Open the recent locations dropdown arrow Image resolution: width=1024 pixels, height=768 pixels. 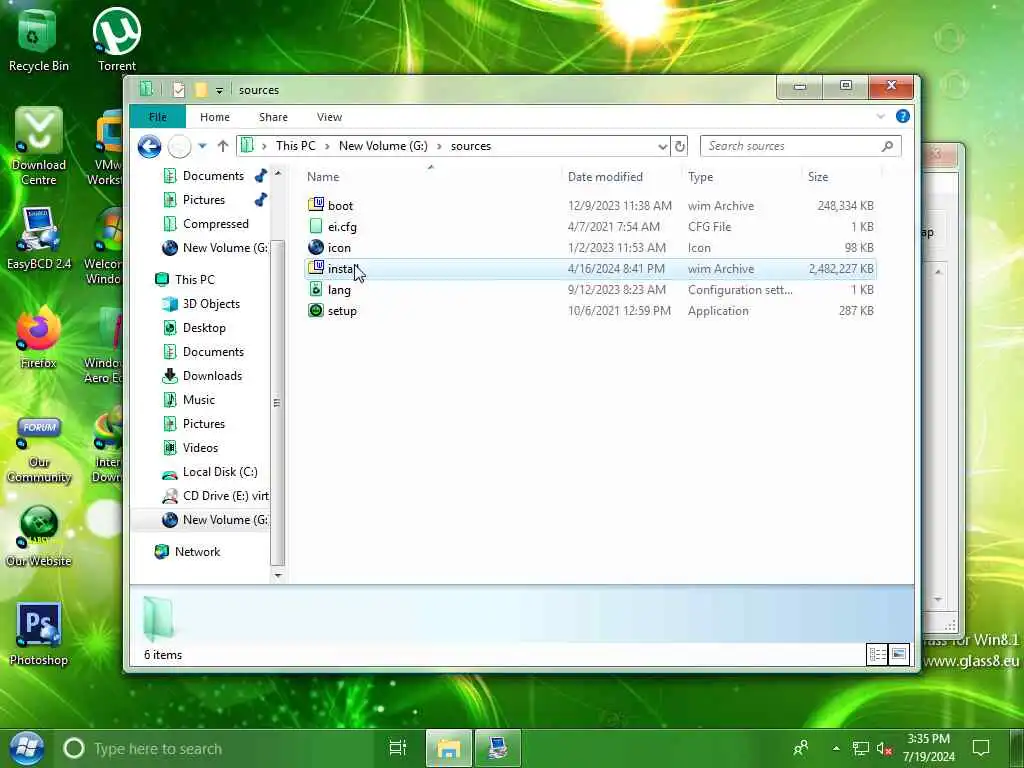[x=202, y=146]
